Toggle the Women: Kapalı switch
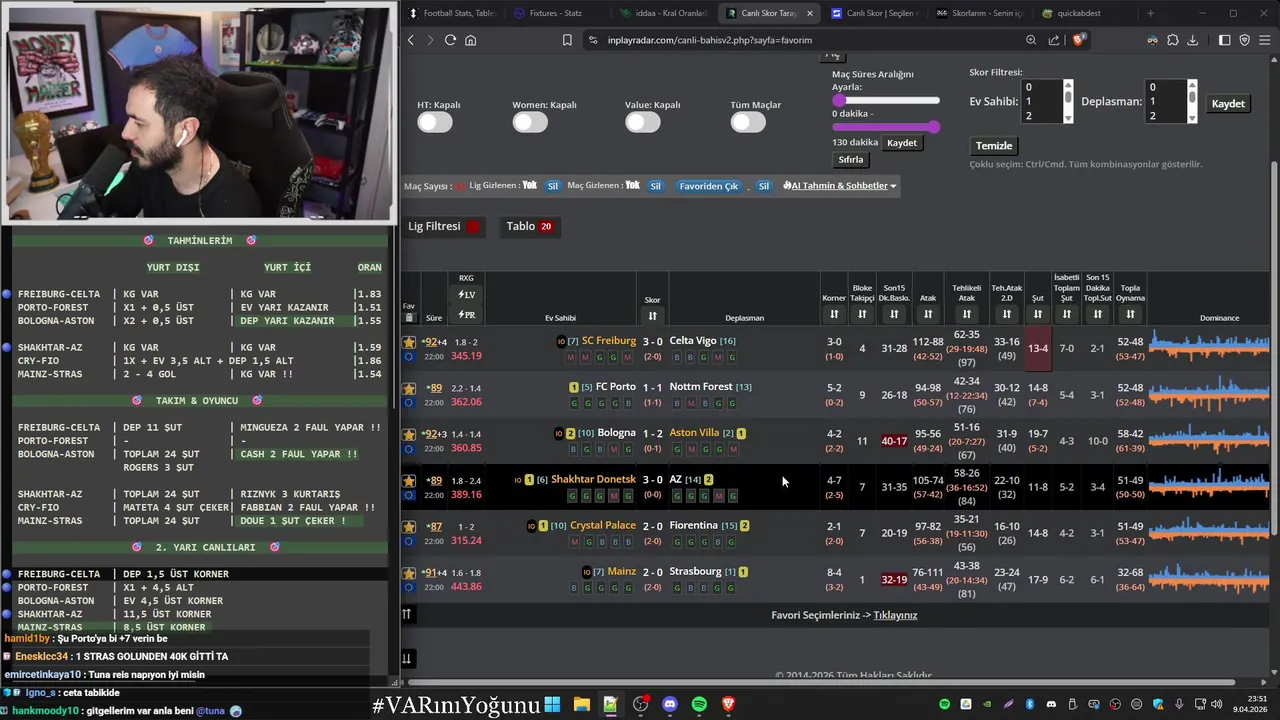 tap(530, 122)
